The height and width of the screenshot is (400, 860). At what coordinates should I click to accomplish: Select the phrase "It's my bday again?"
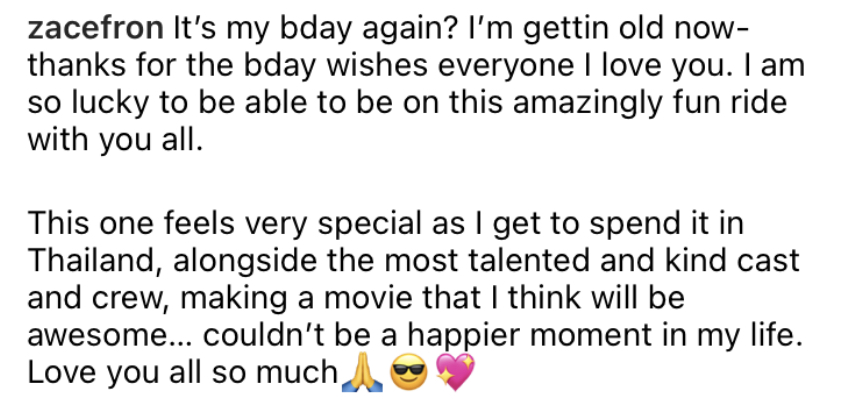point(314,30)
